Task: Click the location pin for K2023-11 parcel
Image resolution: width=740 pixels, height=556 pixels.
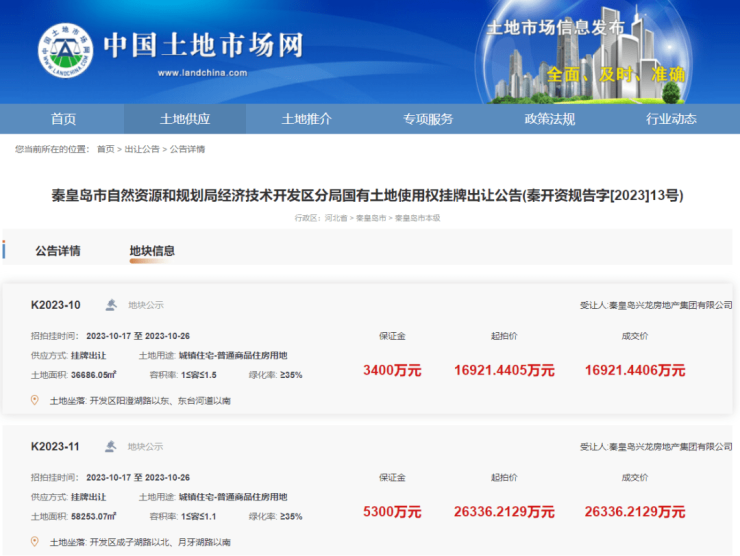Action: (34, 541)
